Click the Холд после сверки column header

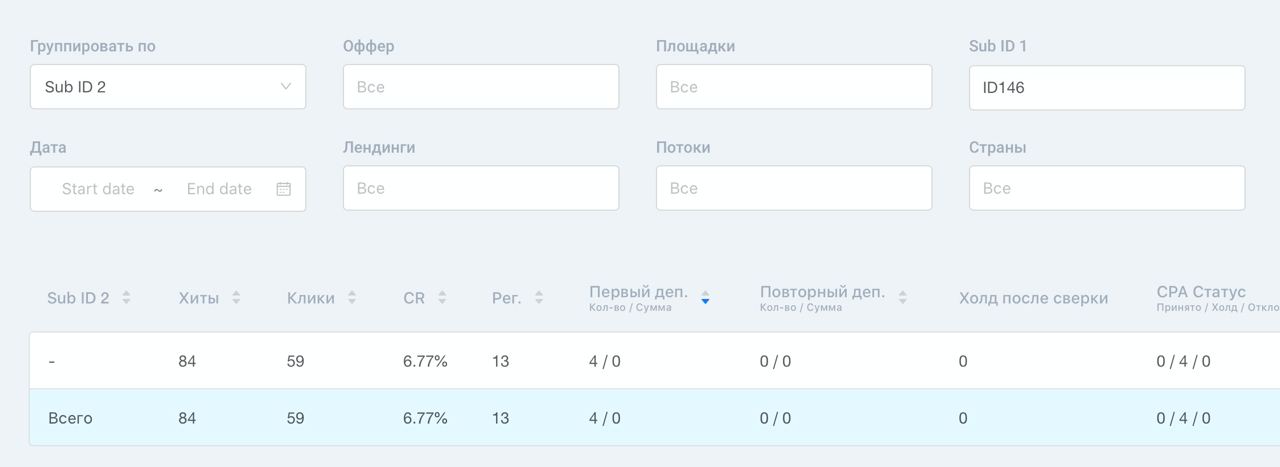coord(1033,298)
